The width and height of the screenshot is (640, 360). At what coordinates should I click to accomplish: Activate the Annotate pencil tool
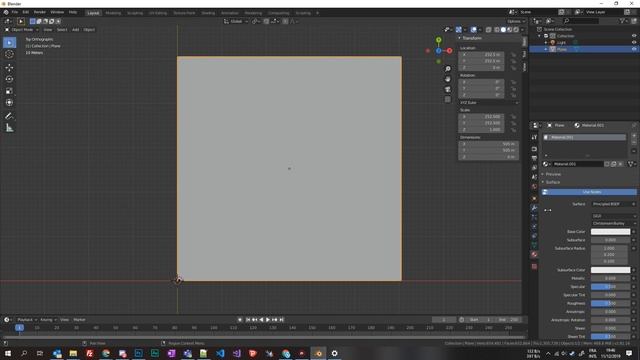click(9, 116)
